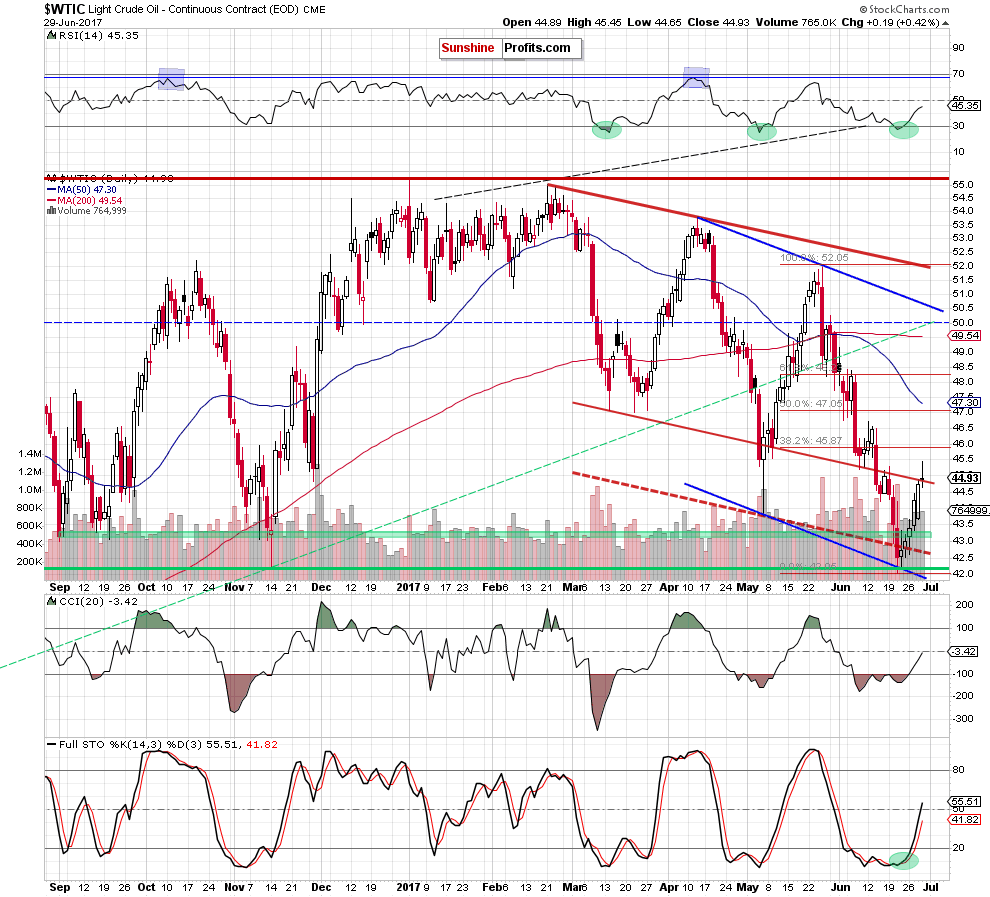This screenshot has width=990, height=897.
Task: Click the 55.0 price axis label
Action: click(962, 184)
